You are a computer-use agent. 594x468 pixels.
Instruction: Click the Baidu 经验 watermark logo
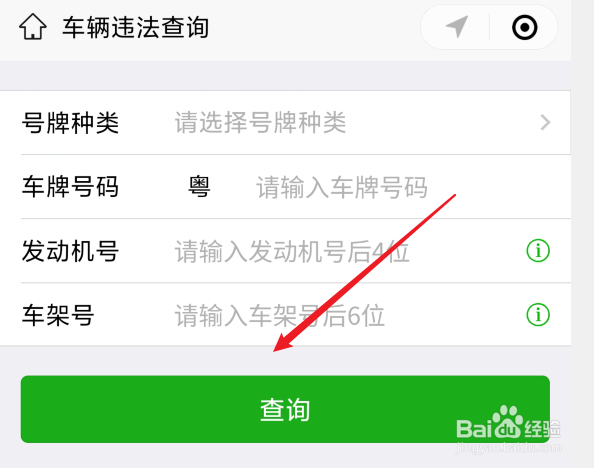click(x=508, y=423)
